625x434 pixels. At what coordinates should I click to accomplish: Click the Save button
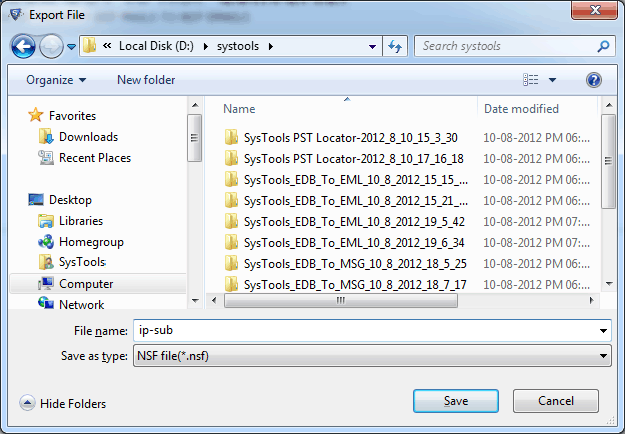click(456, 401)
